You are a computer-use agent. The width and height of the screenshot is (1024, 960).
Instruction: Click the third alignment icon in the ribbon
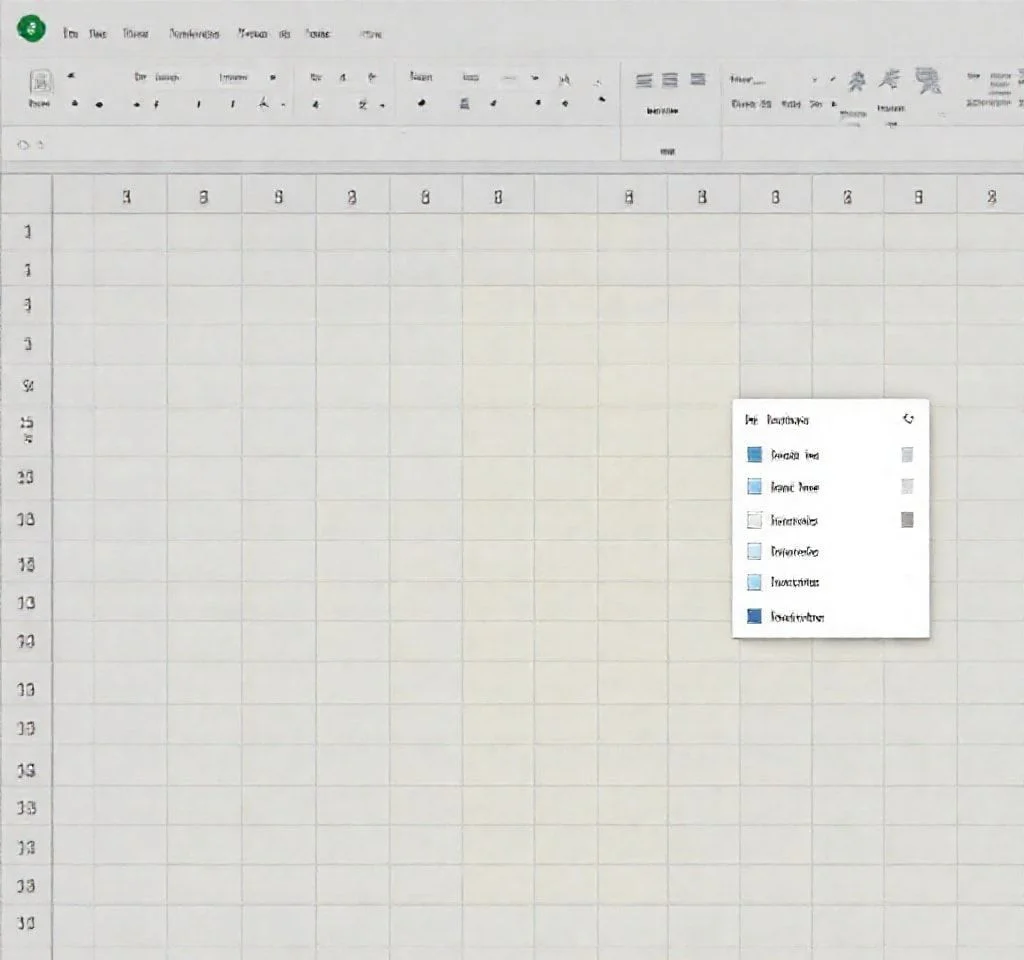pos(698,80)
